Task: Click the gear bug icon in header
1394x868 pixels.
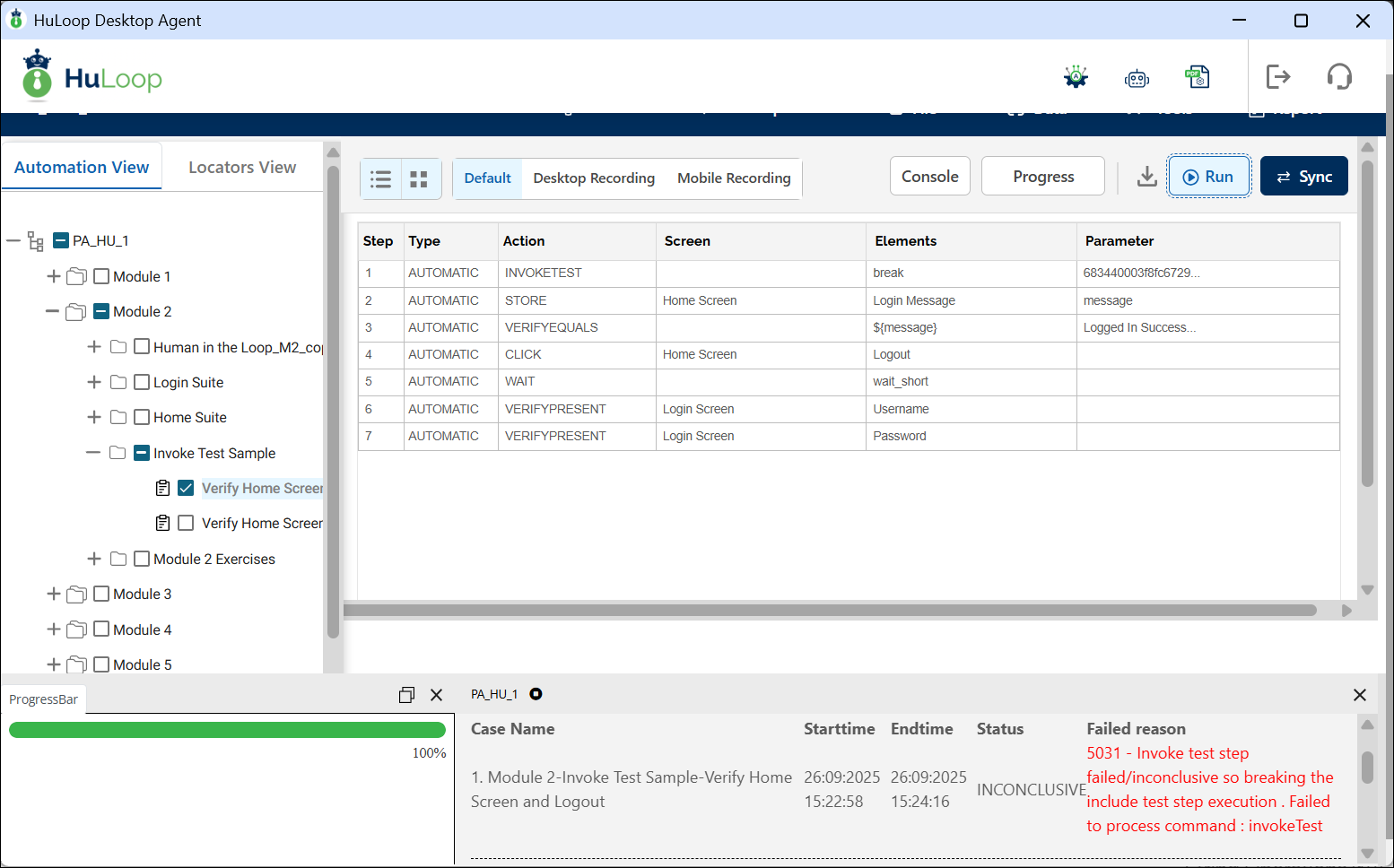Action: 1076,77
